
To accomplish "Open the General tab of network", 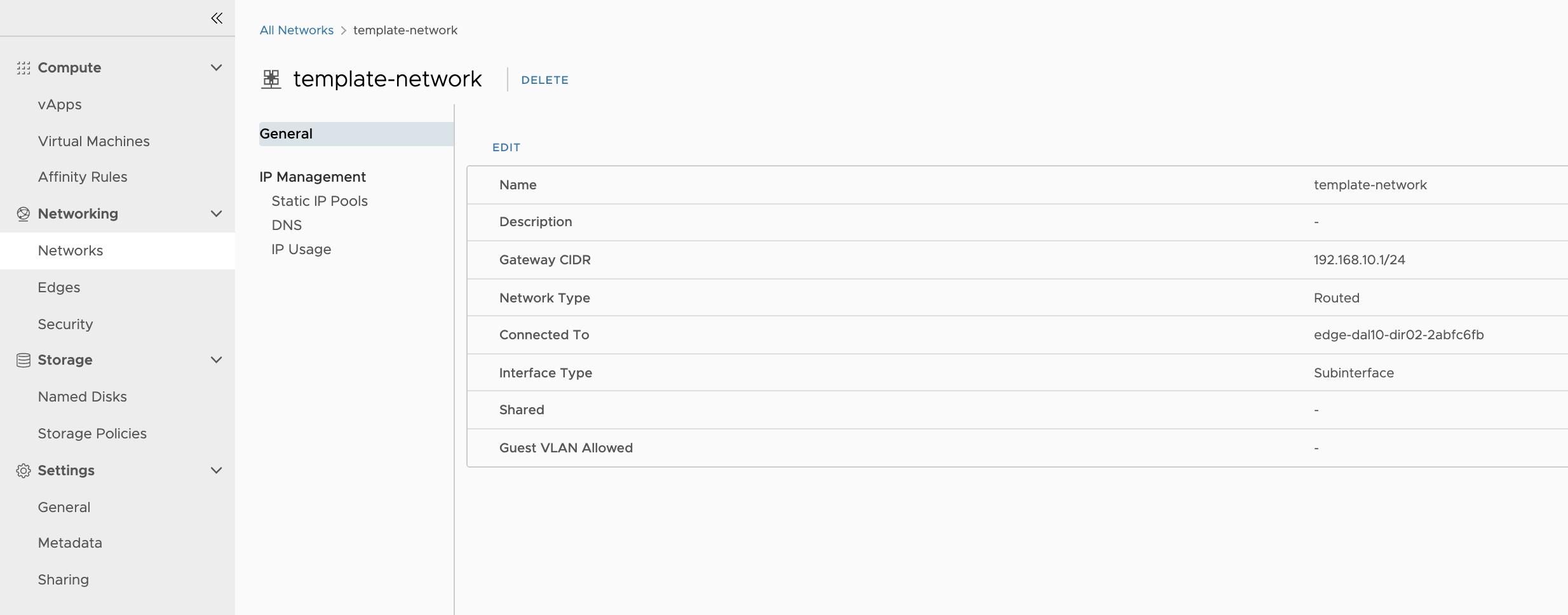I will pyautogui.click(x=286, y=134).
